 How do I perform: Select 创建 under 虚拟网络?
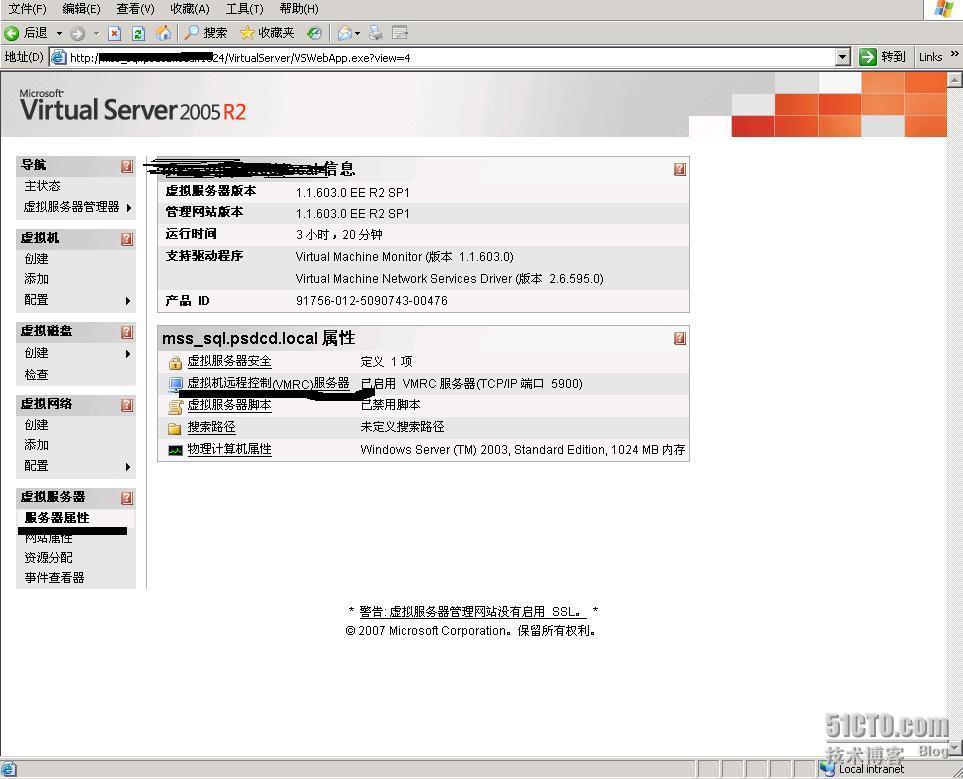click(x=36, y=425)
